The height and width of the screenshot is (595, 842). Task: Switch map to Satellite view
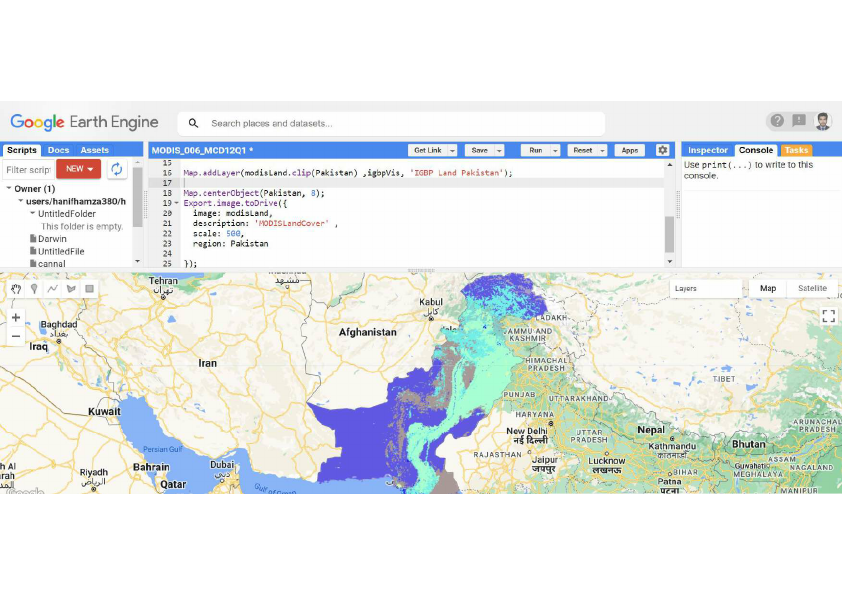(x=812, y=288)
